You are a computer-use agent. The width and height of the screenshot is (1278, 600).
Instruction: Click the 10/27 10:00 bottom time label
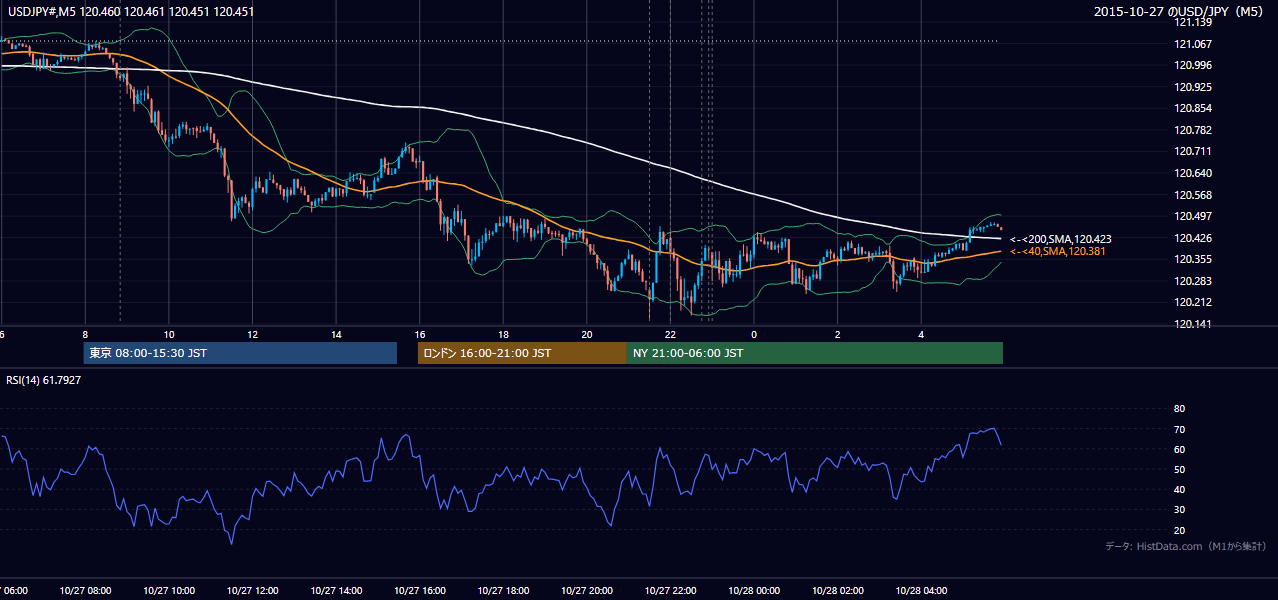[x=168, y=591]
